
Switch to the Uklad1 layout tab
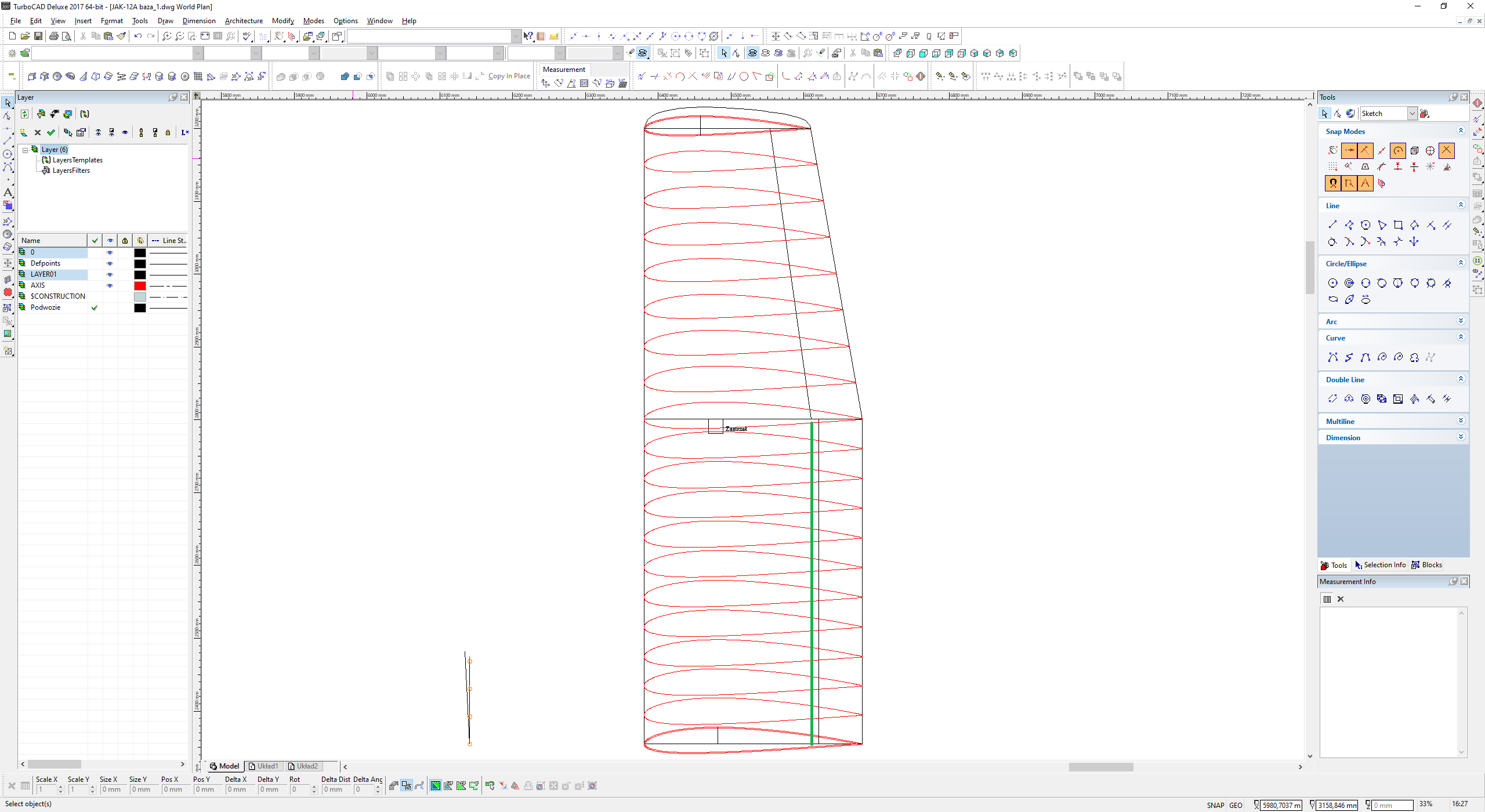264,766
